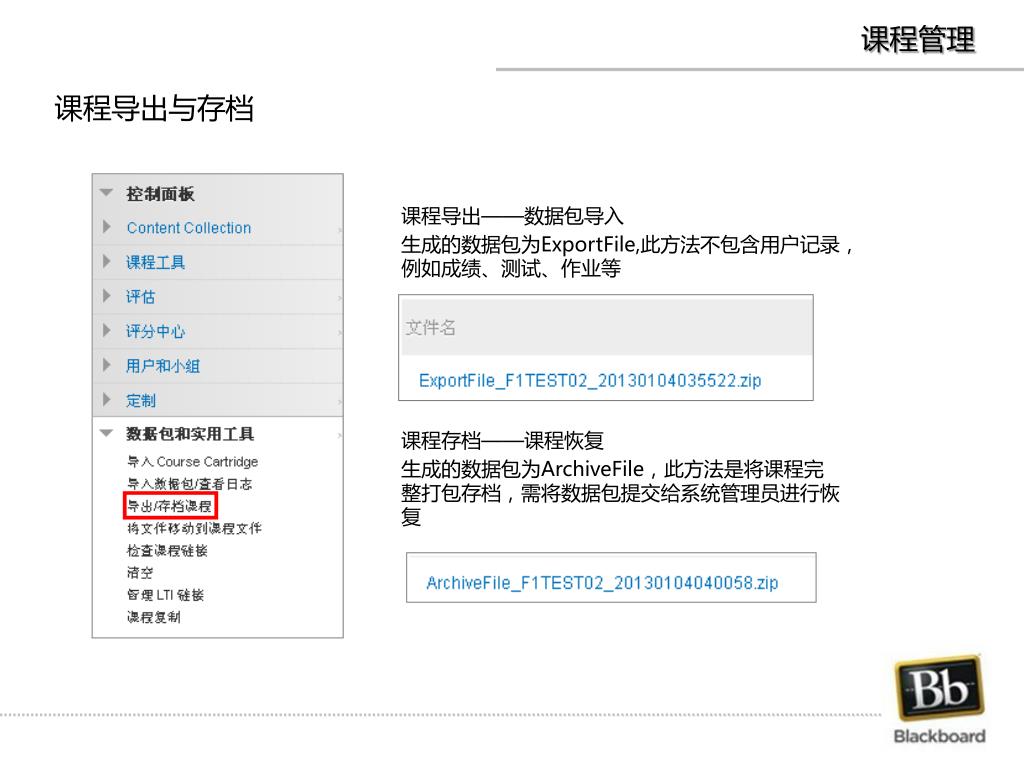Click 导入数据包/查看日志 item
Viewport: 1024px width, 768px height.
[189, 484]
